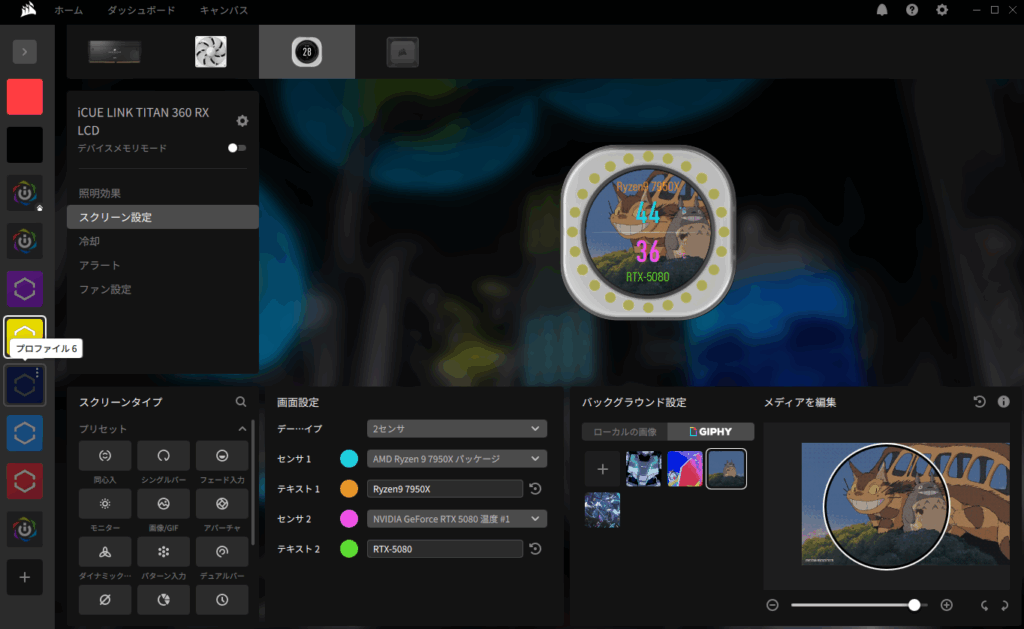Reset テキスト 1 to default
This screenshot has height=629, width=1024.
(536, 489)
